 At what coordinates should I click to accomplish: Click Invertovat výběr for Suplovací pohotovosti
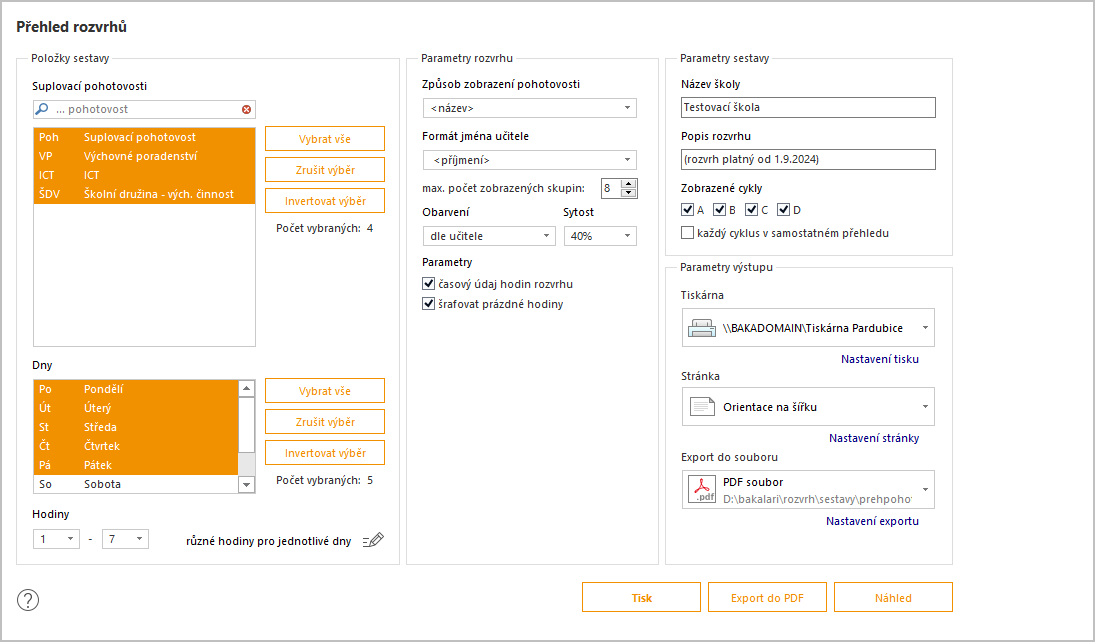pos(325,200)
